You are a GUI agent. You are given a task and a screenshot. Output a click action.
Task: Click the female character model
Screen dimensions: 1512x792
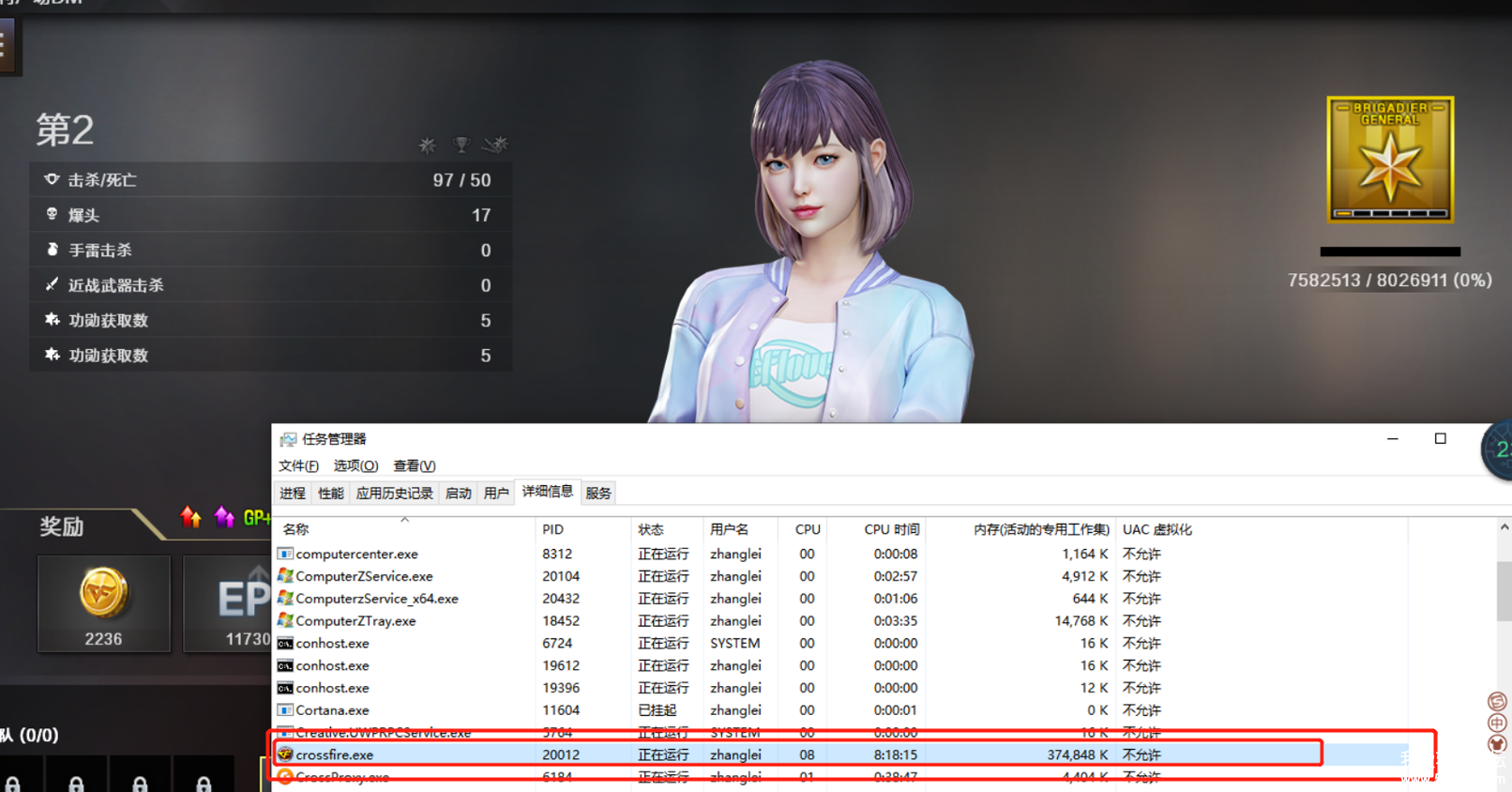(x=816, y=244)
